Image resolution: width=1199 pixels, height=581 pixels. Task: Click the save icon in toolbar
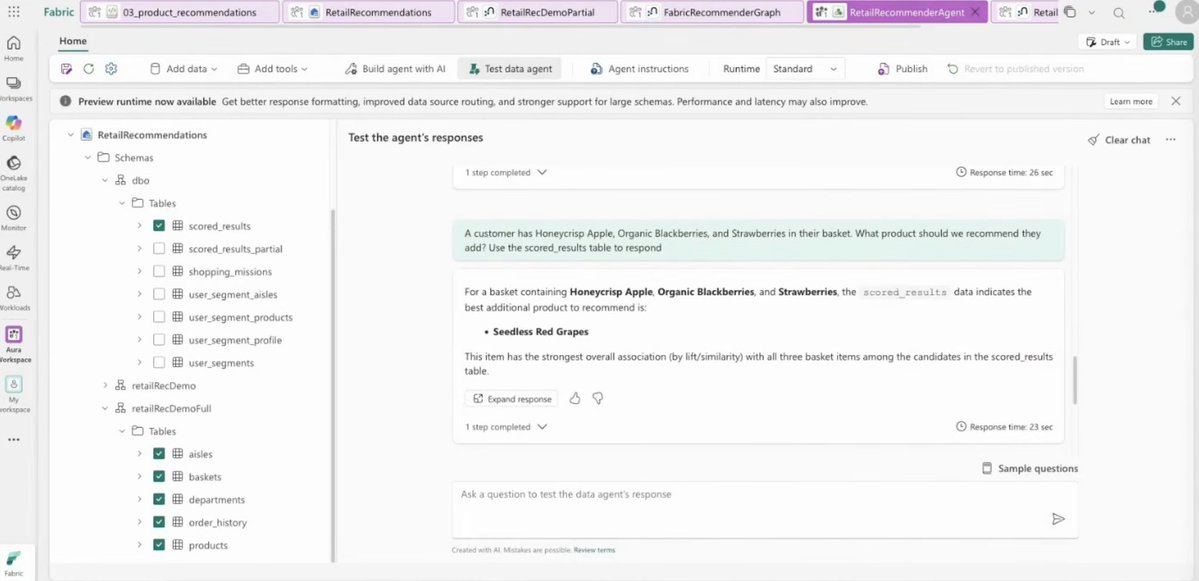pyautogui.click(x=67, y=69)
